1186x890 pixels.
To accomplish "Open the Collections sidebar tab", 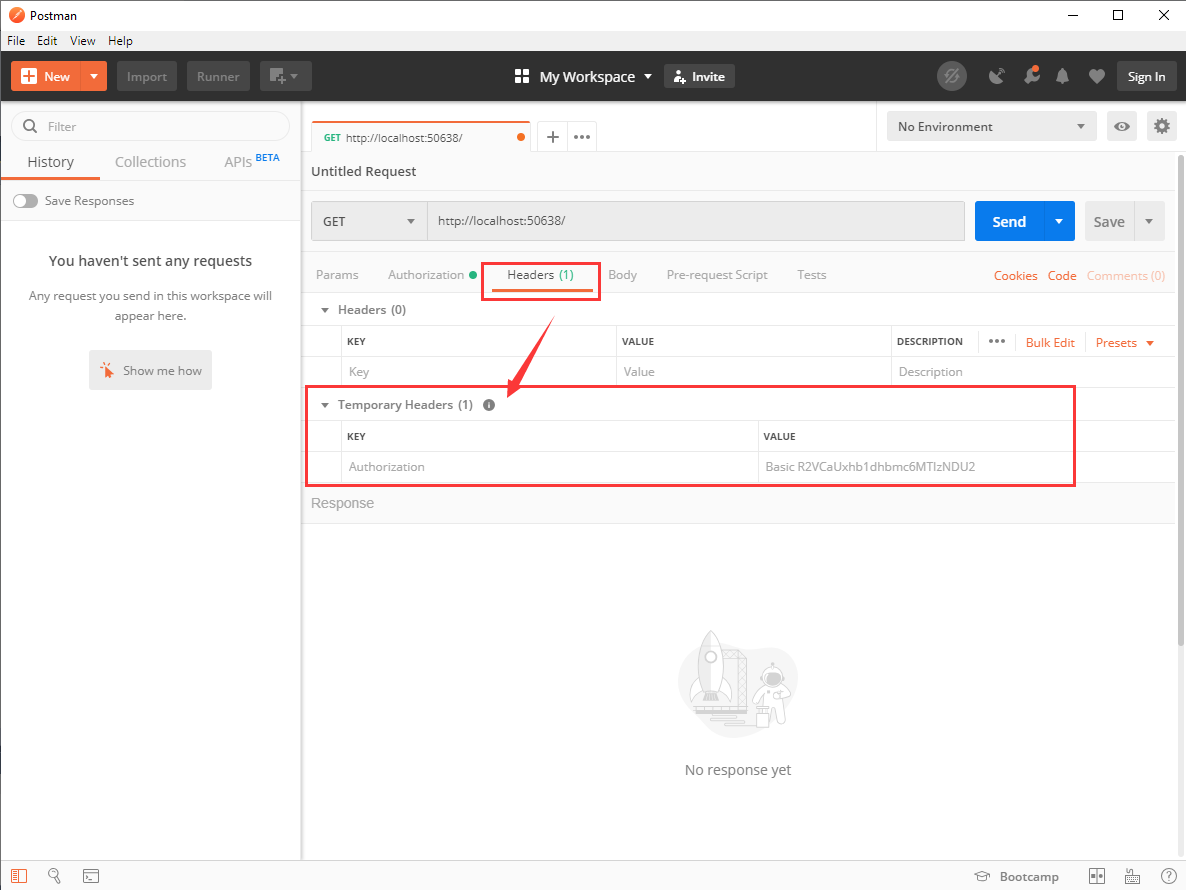I will (150, 162).
